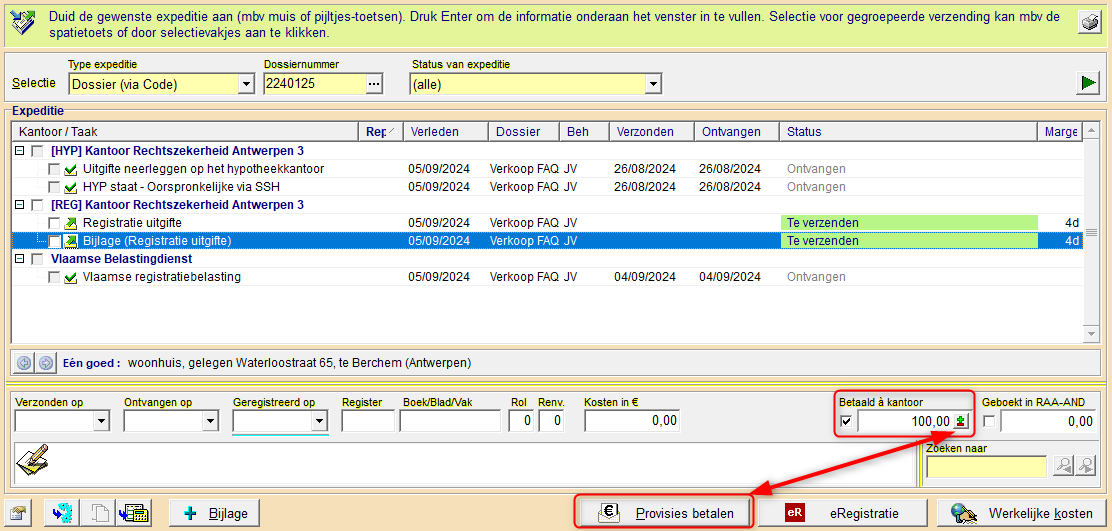The width and height of the screenshot is (1112, 531).
Task: Search forward with right magnifier icon
Action: click(1085, 465)
